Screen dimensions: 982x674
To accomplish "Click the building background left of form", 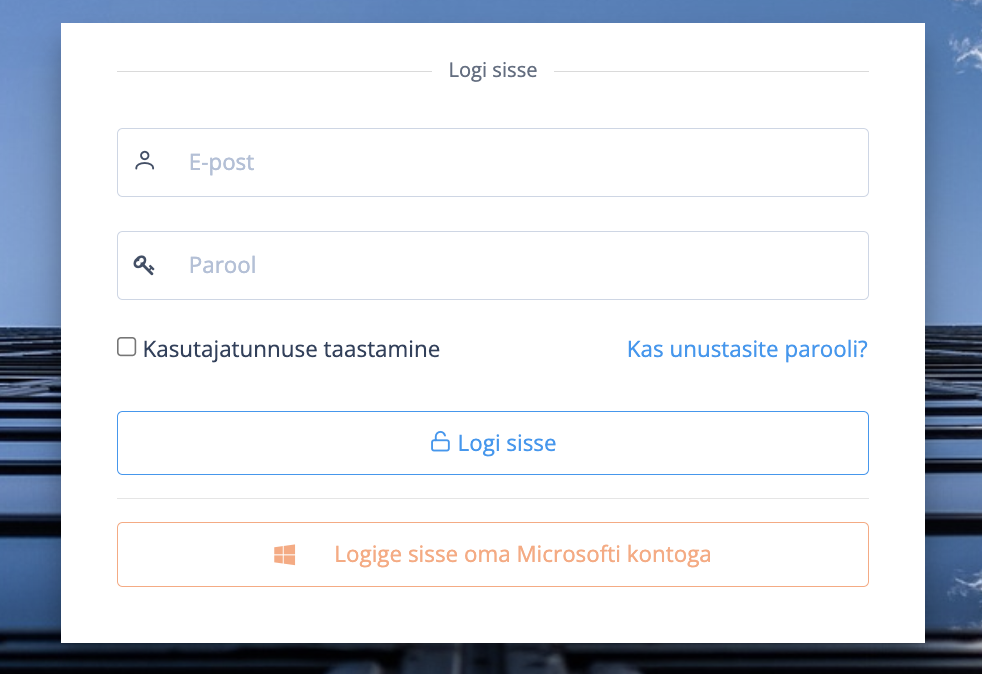I will tap(29, 450).
